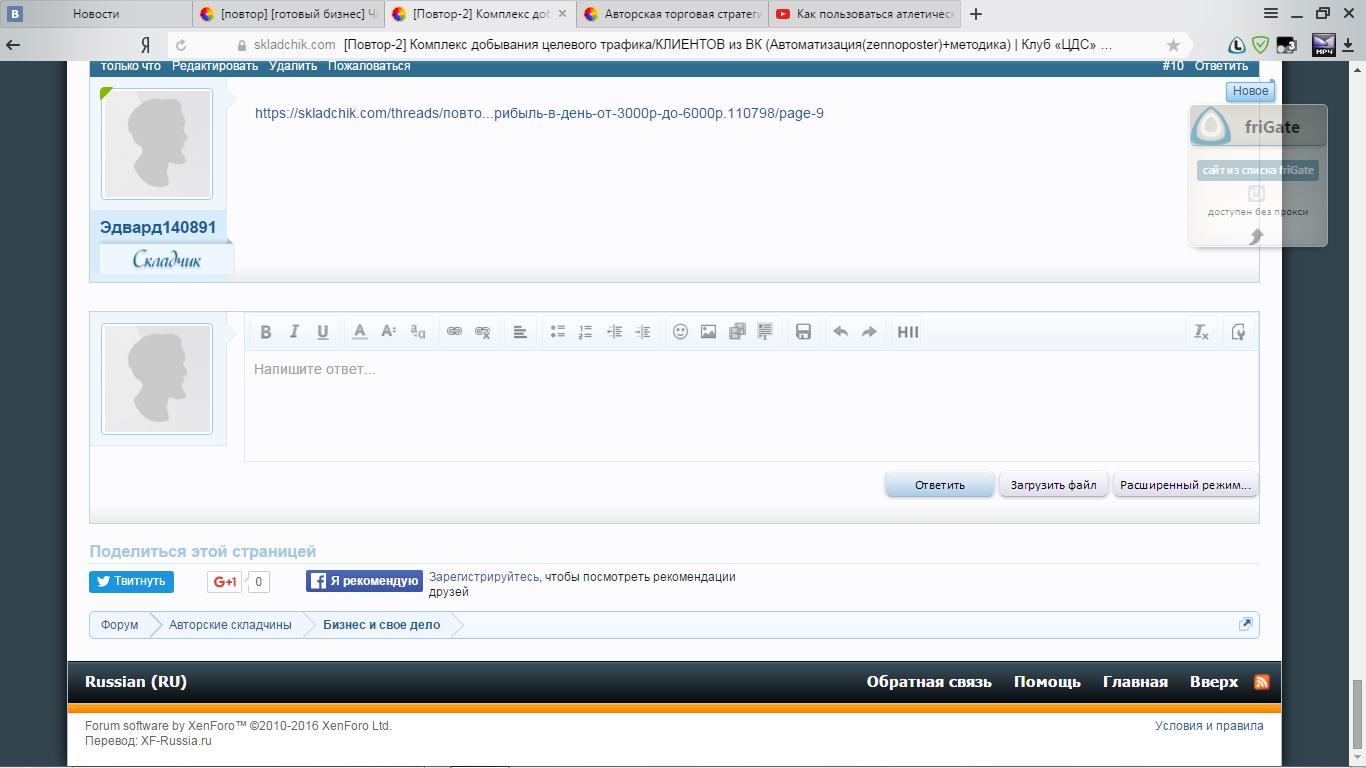Click the Загрузить файл button
This screenshot has width=1366, height=768.
point(1054,485)
